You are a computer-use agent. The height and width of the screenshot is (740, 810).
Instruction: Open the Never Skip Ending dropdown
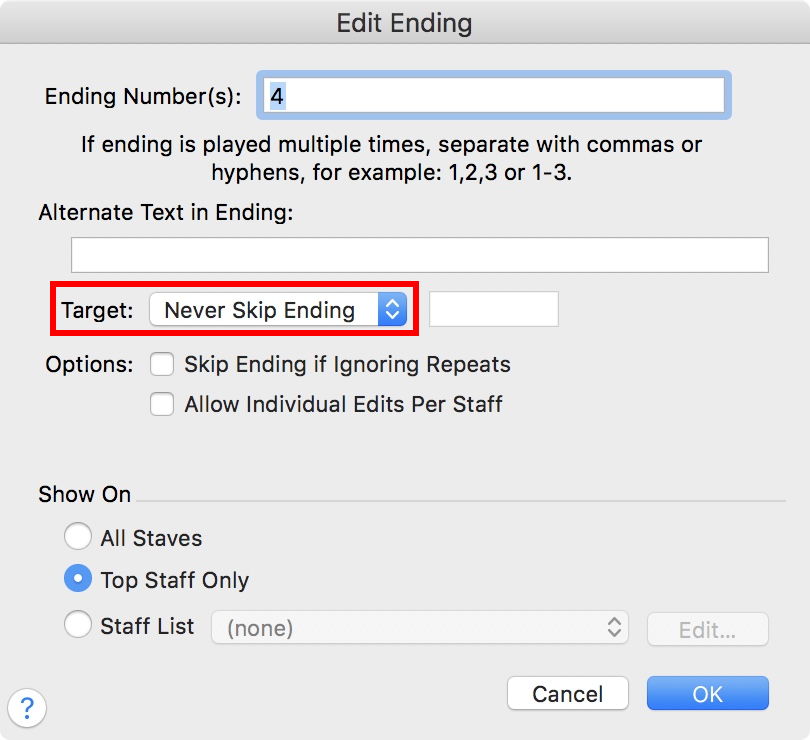point(277,310)
